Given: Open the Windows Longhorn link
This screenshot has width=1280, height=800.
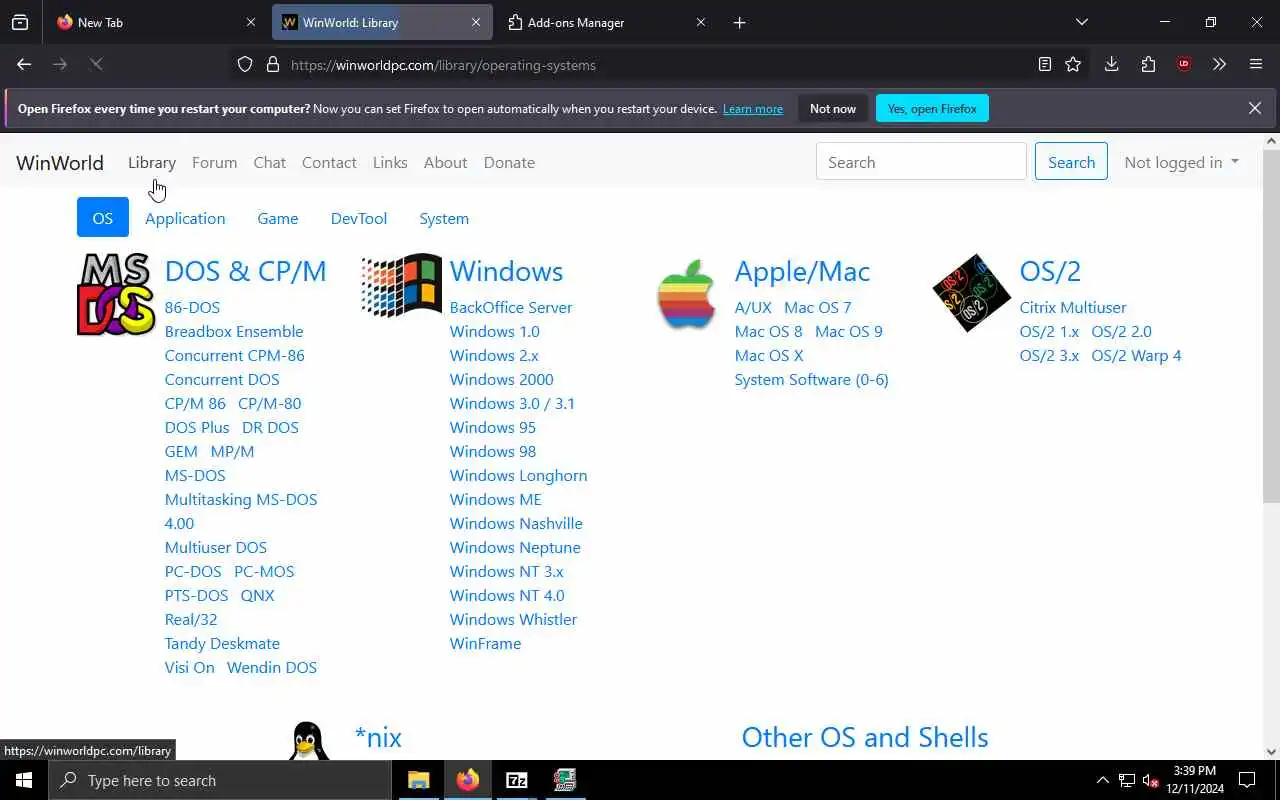Looking at the screenshot, I should (518, 475).
